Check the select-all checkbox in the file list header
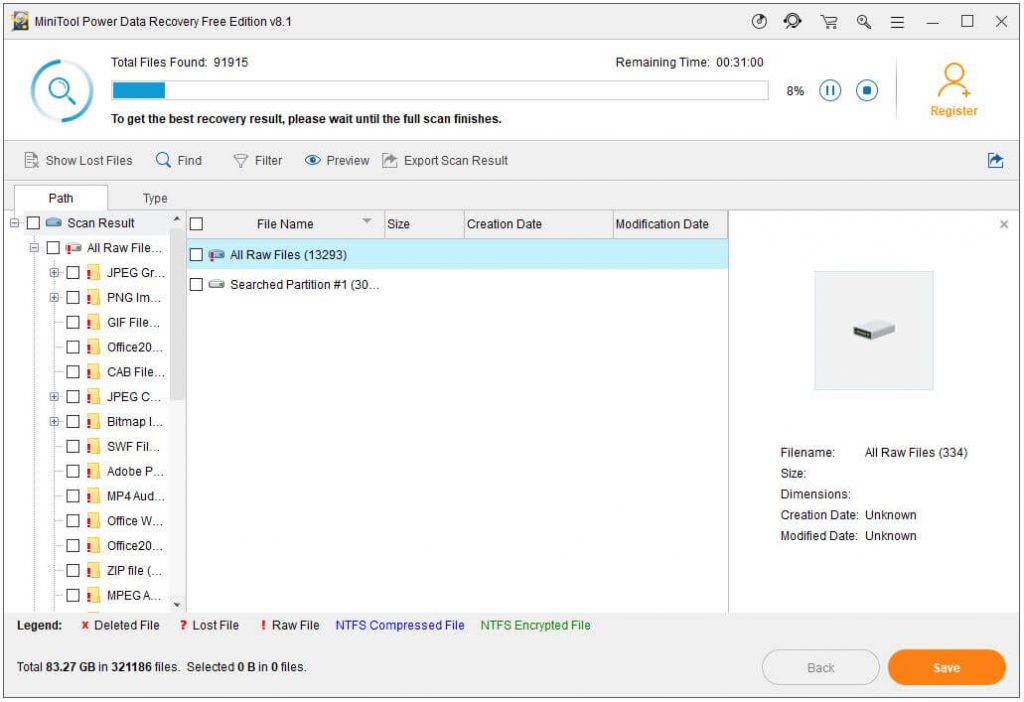 click(196, 224)
